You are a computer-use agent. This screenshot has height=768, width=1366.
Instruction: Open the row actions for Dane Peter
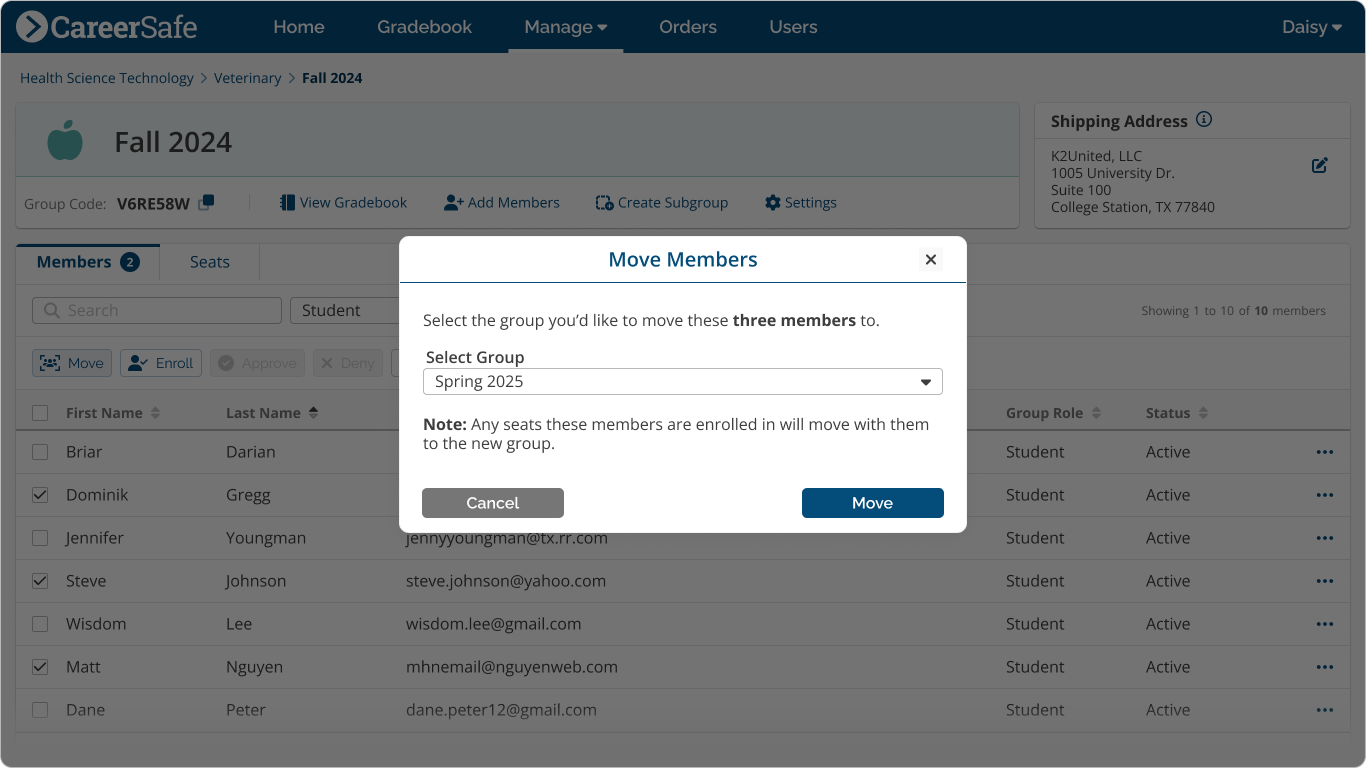(x=1325, y=710)
